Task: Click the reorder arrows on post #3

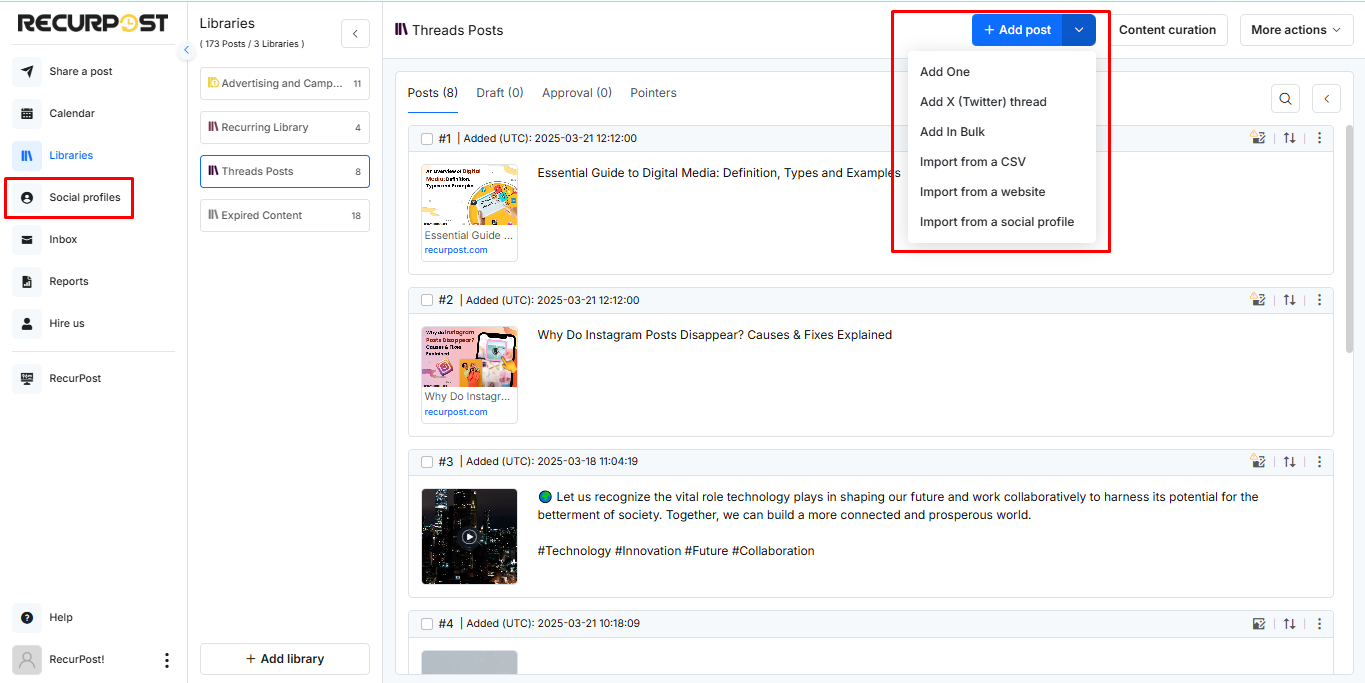Action: coord(1290,462)
